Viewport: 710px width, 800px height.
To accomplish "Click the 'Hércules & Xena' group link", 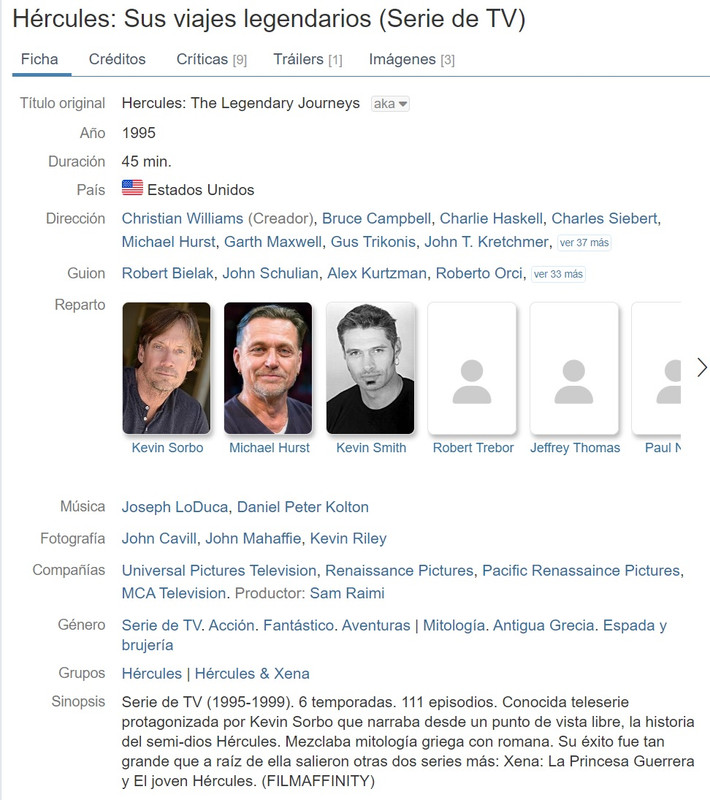I will [x=252, y=673].
